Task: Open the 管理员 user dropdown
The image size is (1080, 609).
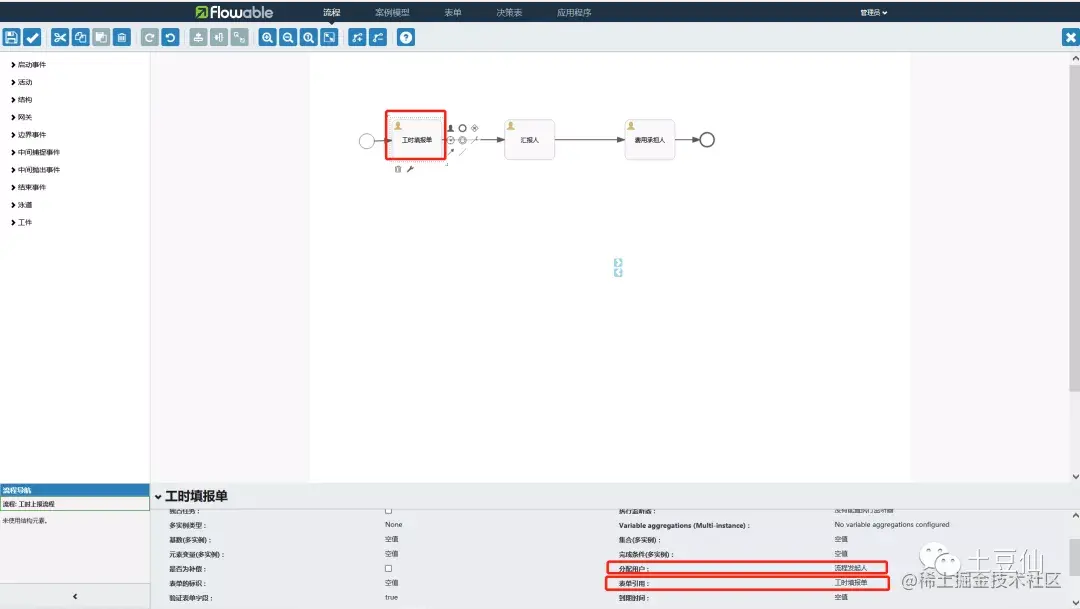Action: tap(873, 12)
